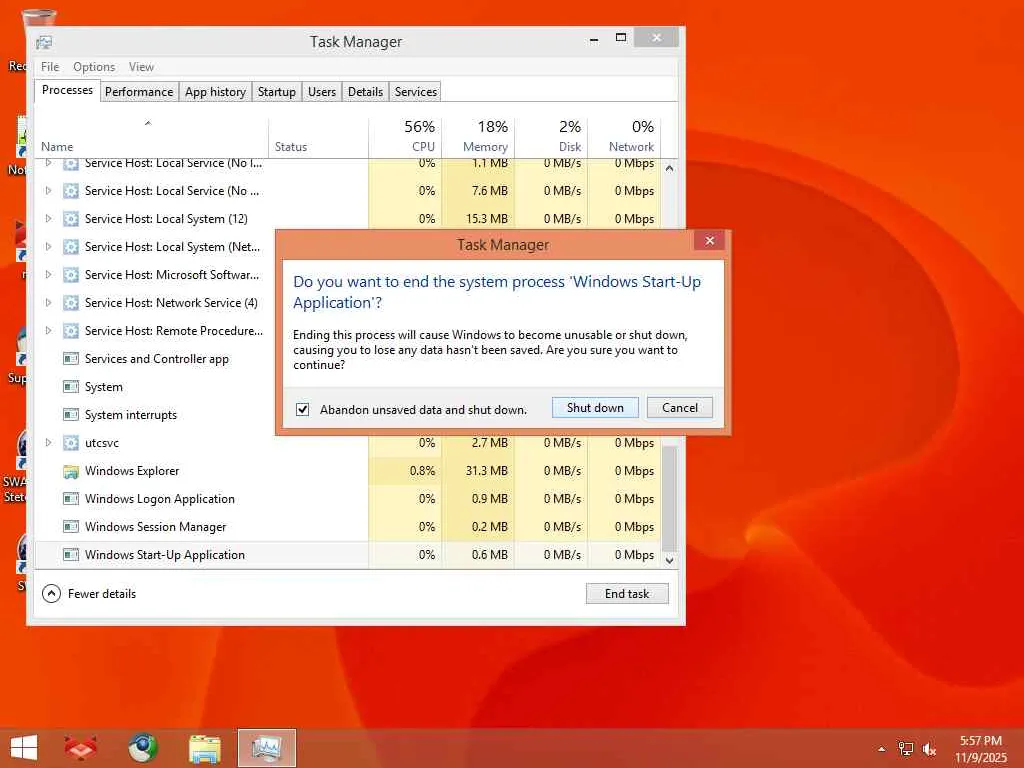Collapse with Fewer details toggle
Screen dimensions: 1024x768
pos(89,594)
